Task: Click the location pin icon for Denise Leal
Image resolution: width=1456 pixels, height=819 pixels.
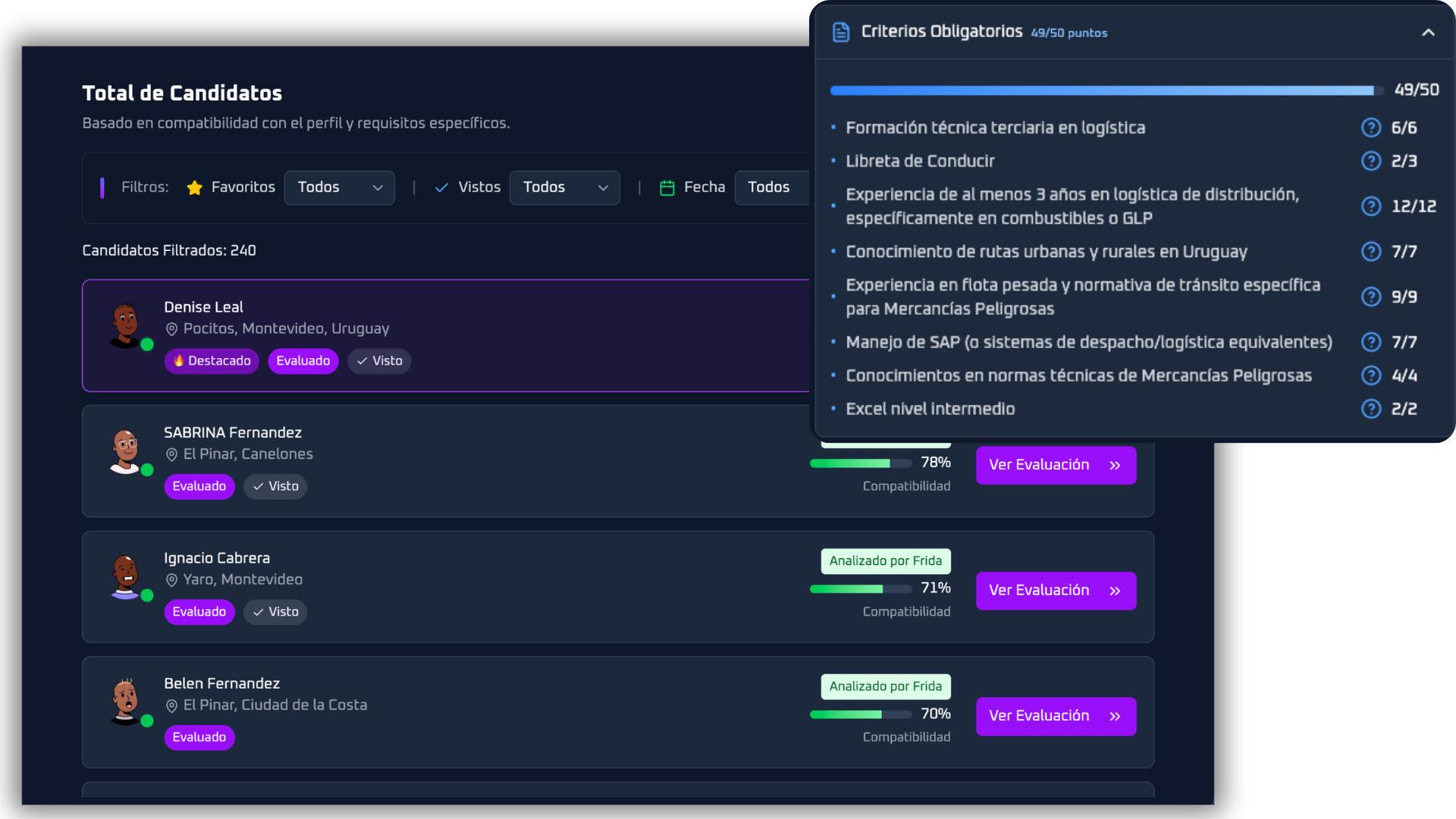Action: point(171,328)
